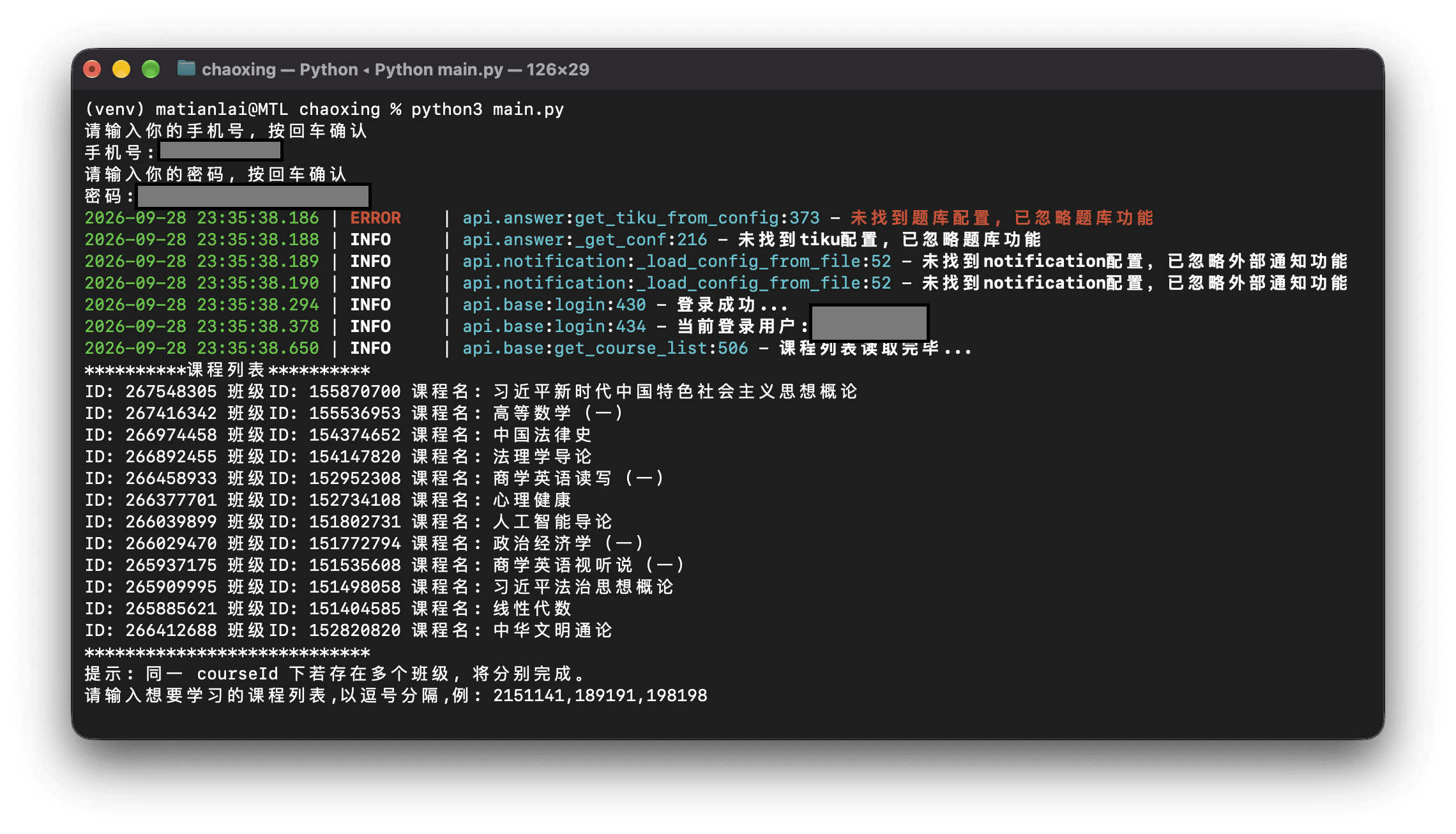Image resolution: width=1456 pixels, height=834 pixels.
Task: Click the '登录成功...' login success message
Action: point(732,305)
